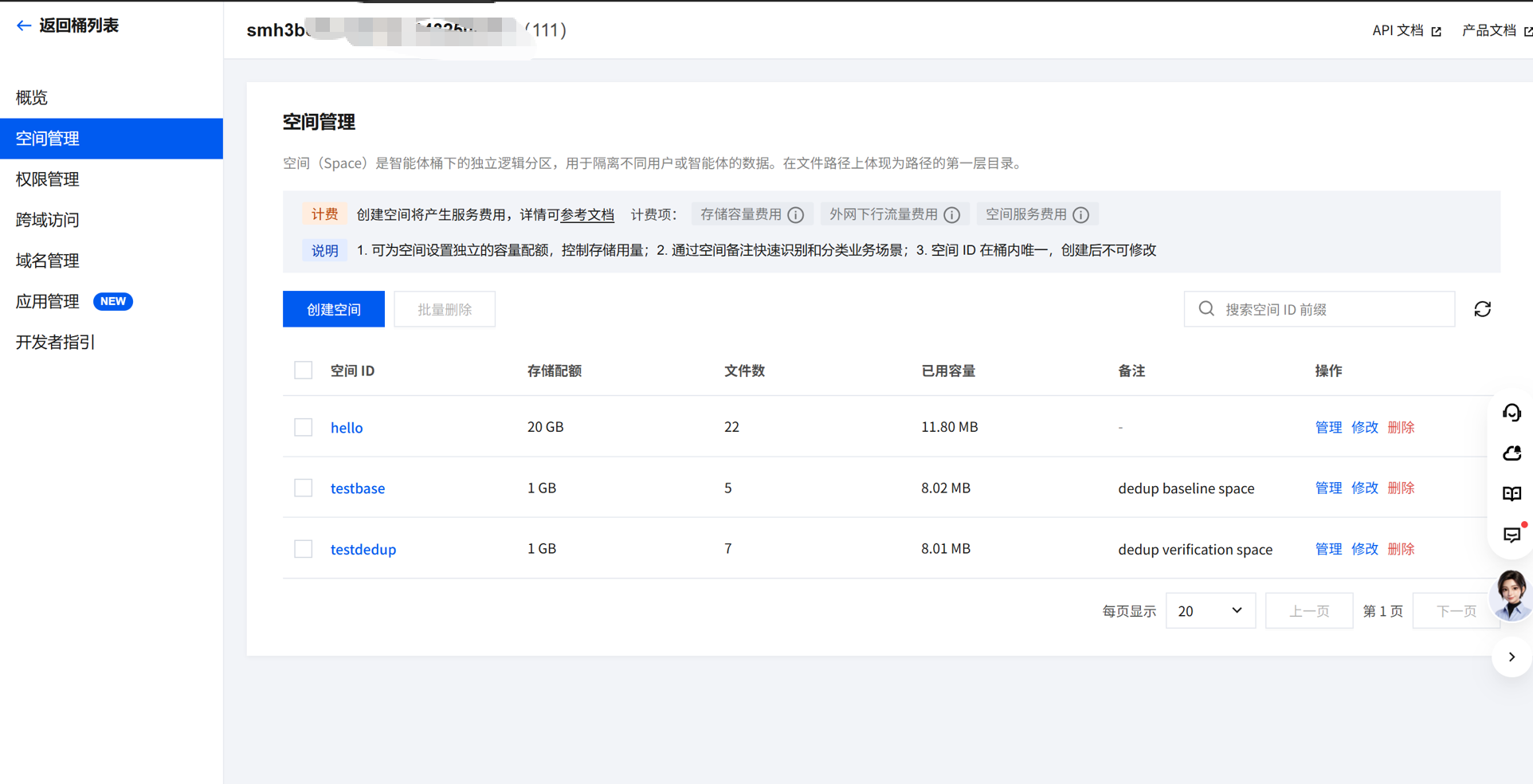The width and height of the screenshot is (1533, 784).
Task: Click the back arrow to bucket list
Action: pos(24,25)
